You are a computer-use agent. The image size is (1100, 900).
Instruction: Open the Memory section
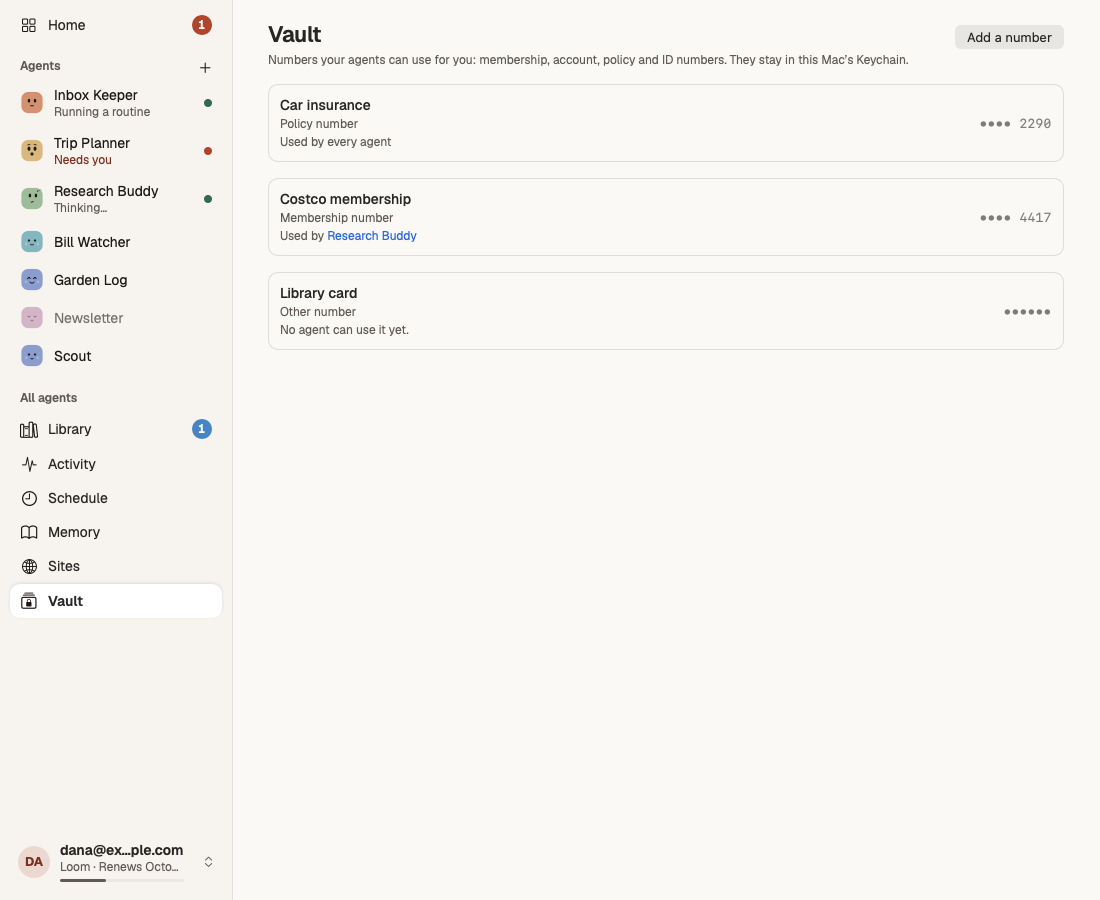click(116, 532)
